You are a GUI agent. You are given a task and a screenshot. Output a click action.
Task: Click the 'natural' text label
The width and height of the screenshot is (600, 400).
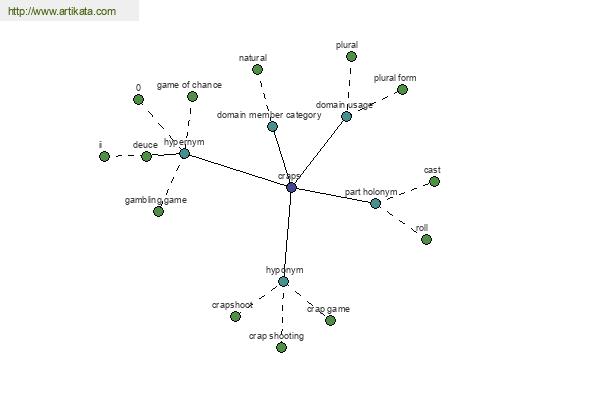pos(253,58)
